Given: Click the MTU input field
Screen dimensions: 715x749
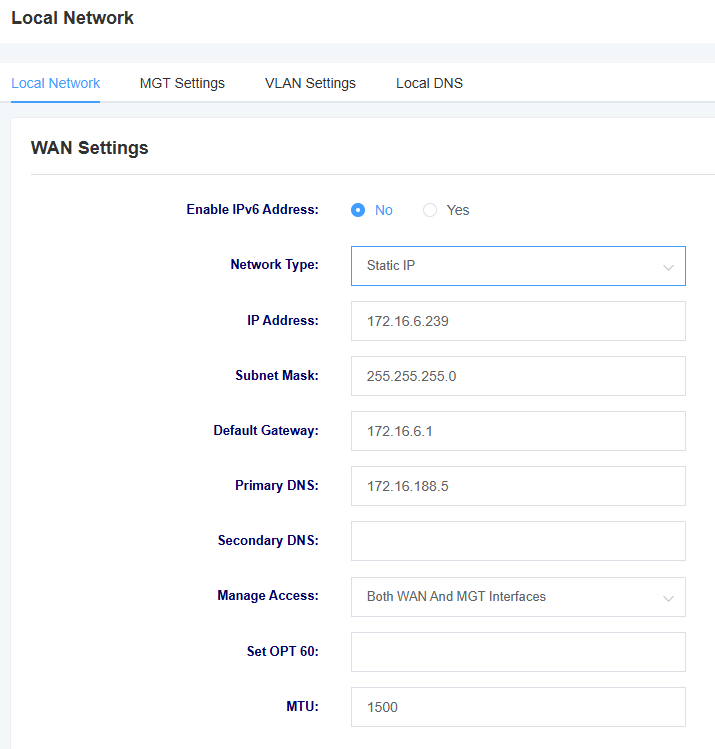Looking at the screenshot, I should point(518,707).
